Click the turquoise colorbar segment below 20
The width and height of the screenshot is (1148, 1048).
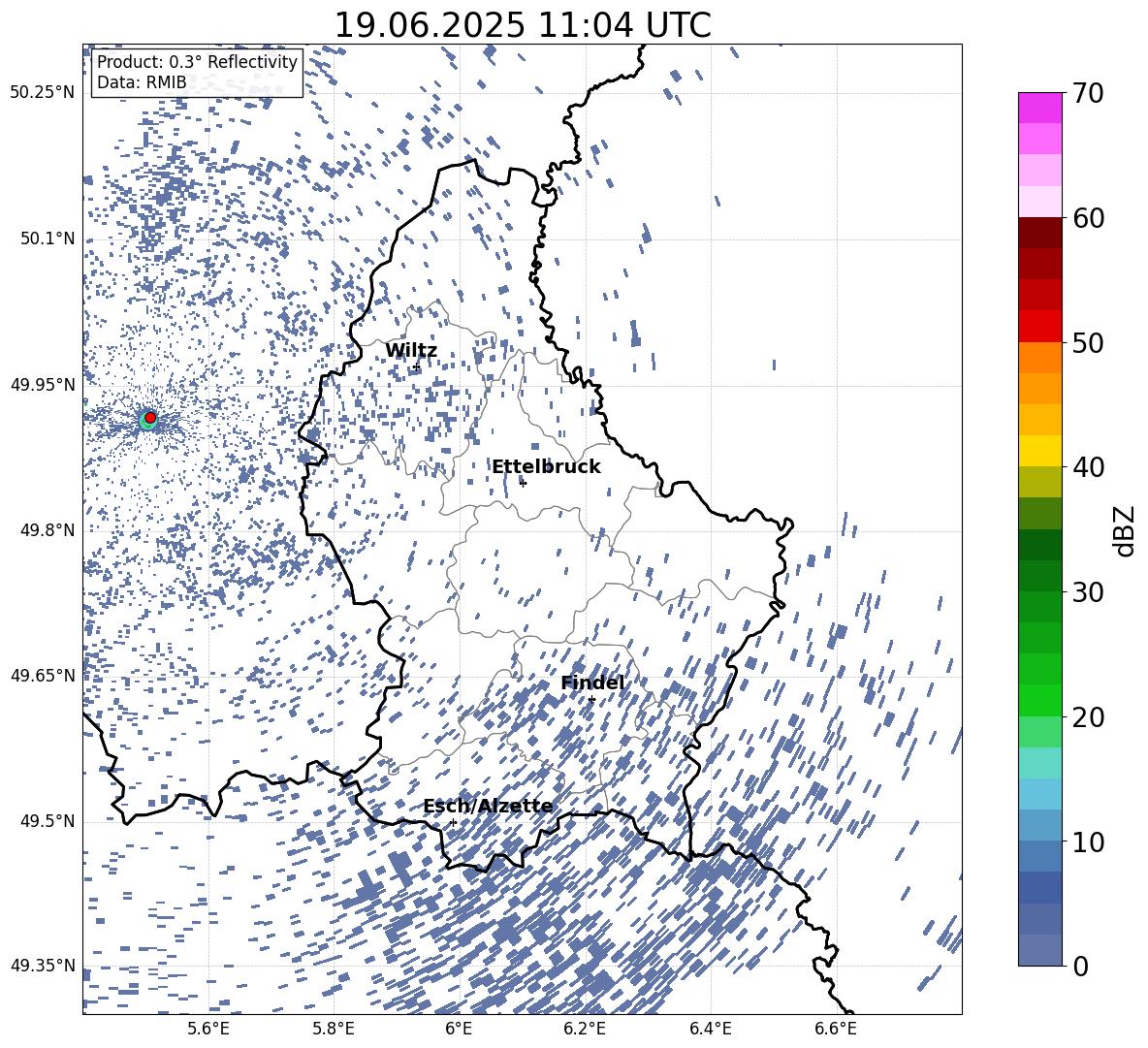pos(1039,763)
